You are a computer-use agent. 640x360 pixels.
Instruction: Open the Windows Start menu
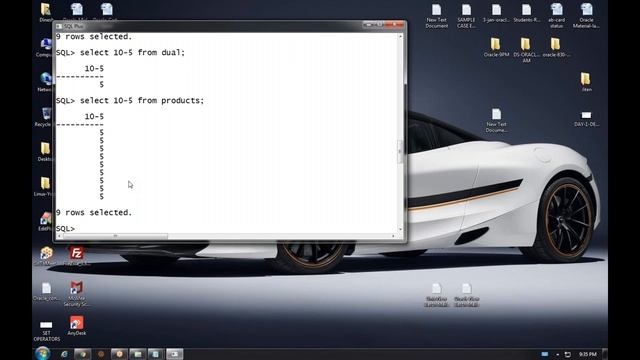click(42, 353)
